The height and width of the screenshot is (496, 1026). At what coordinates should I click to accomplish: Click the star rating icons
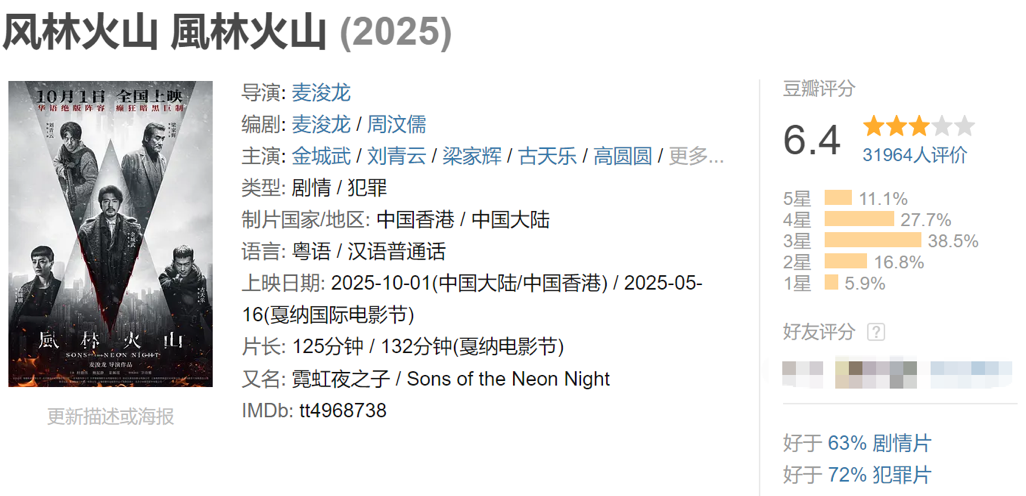918,127
